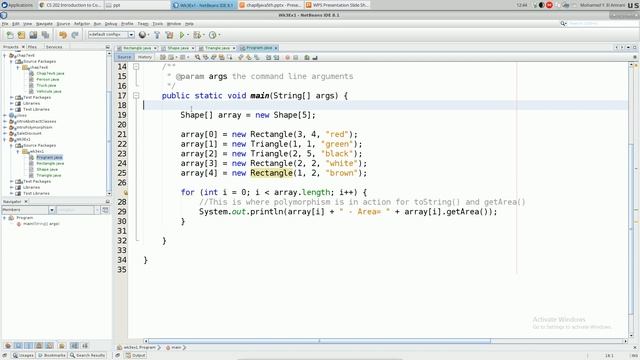
Task: Select Truck.java in Projects tree
Action: pyautogui.click(x=46, y=85)
